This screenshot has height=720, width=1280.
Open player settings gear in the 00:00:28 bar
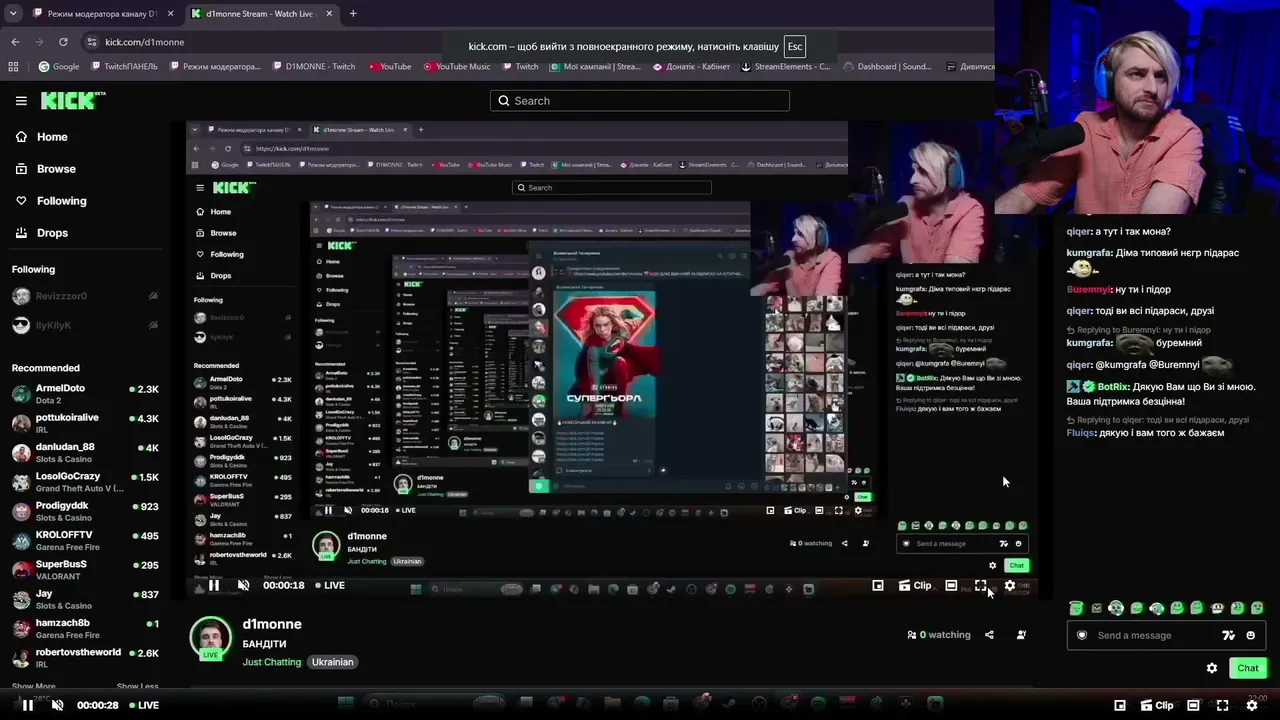coord(1251,705)
